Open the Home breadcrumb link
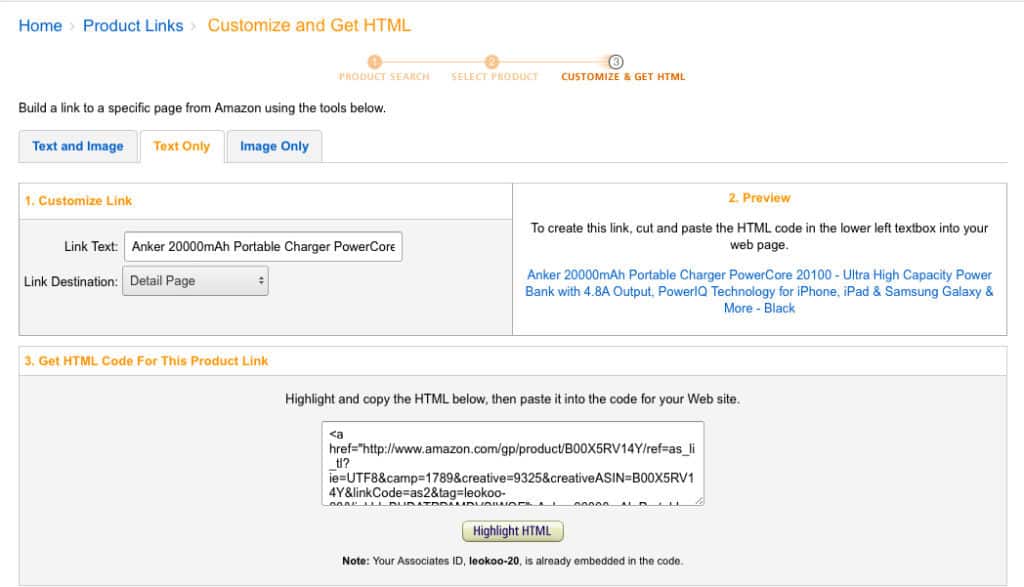 pos(40,25)
